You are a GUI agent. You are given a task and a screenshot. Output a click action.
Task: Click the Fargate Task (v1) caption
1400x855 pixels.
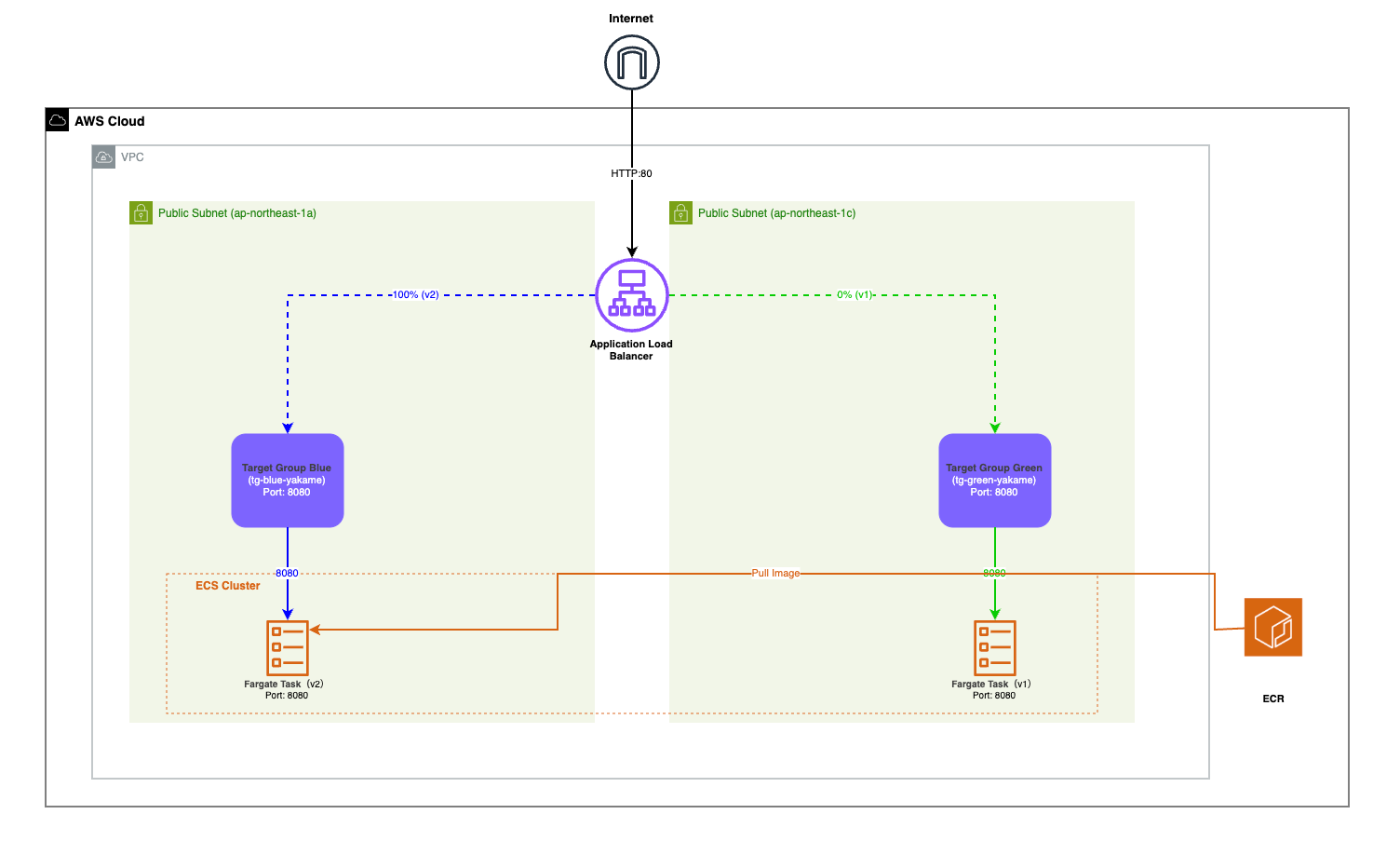pyautogui.click(x=992, y=689)
